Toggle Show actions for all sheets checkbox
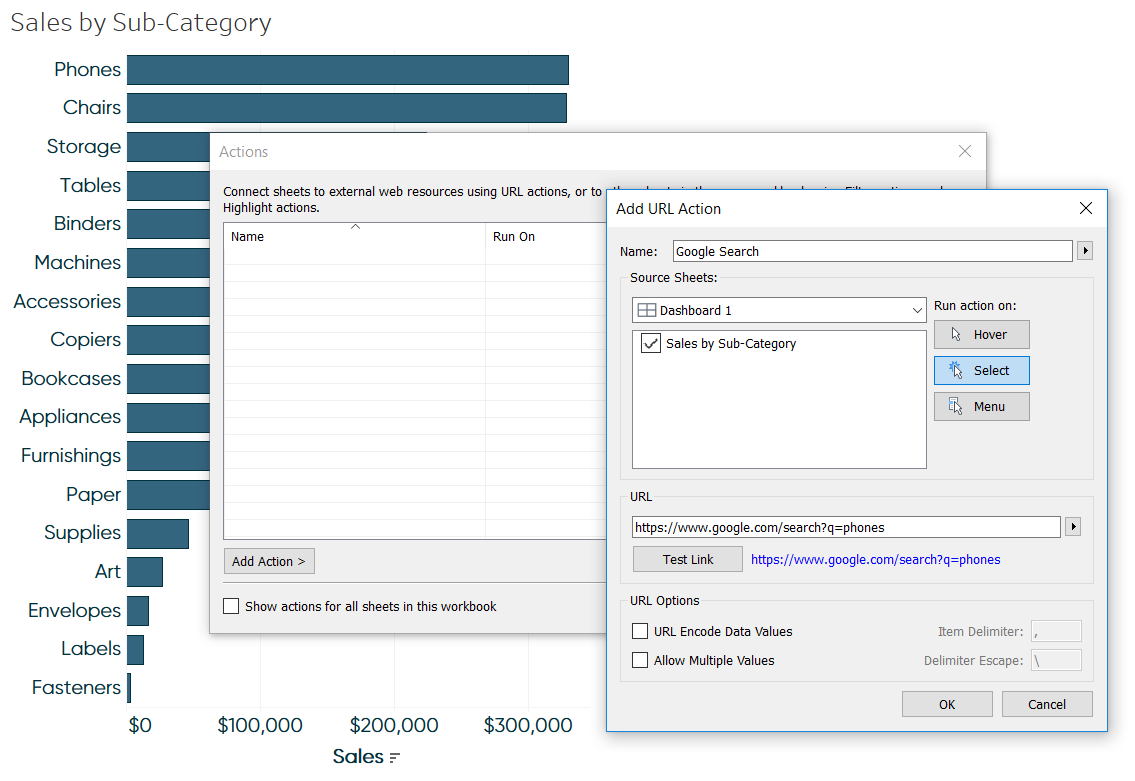The image size is (1135, 781). tap(232, 606)
